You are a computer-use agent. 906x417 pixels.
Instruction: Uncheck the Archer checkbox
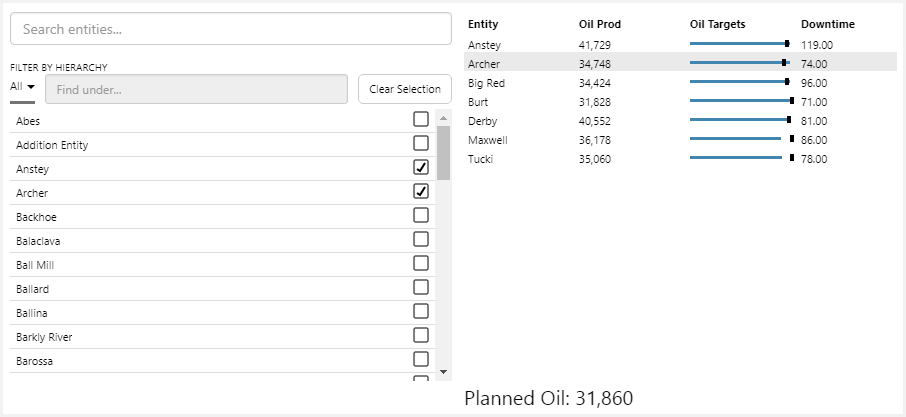pyautogui.click(x=421, y=191)
